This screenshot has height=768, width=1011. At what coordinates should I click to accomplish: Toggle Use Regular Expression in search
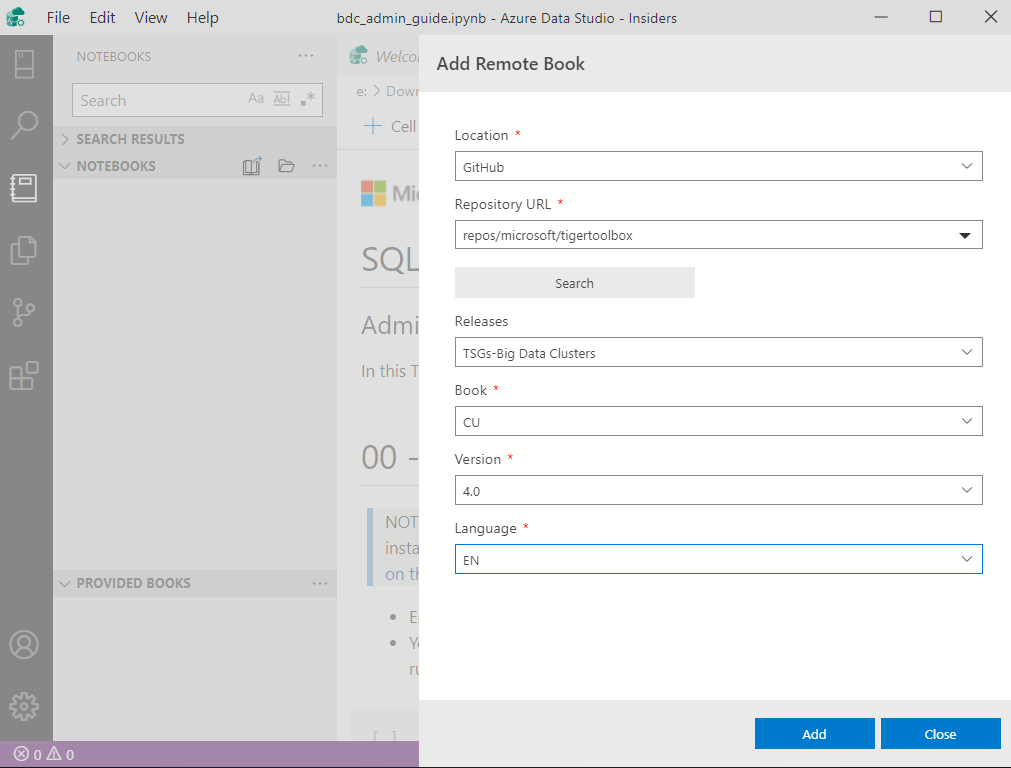308,99
